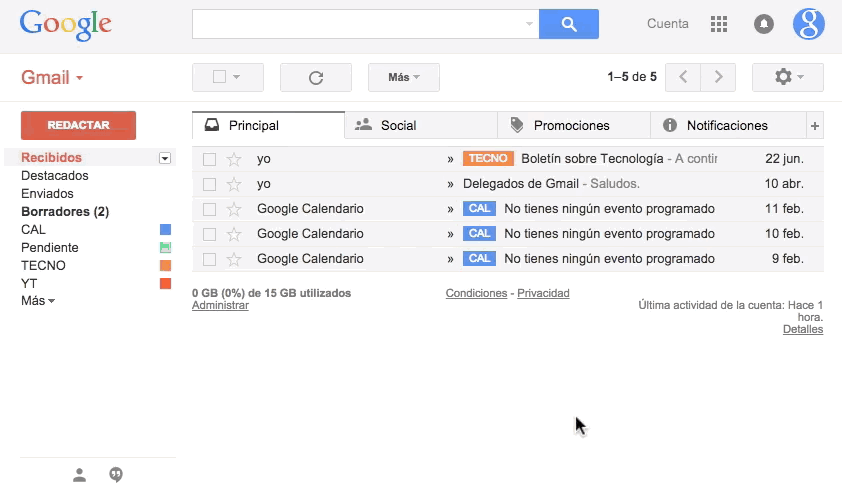This screenshot has width=842, height=486.
Task: Click the CAL label on 11 feb. email
Action: click(480, 208)
